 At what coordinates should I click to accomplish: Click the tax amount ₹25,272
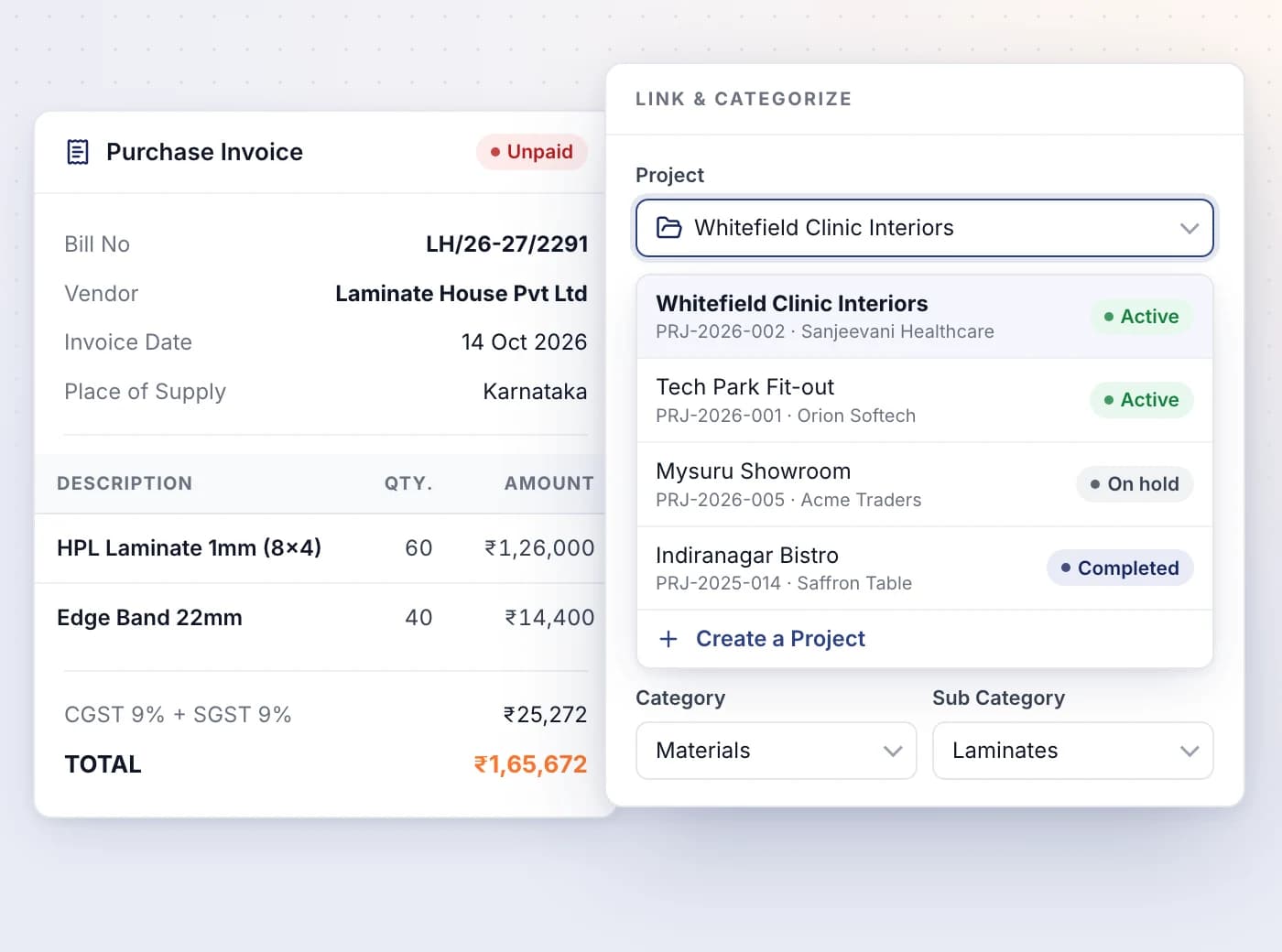(546, 715)
